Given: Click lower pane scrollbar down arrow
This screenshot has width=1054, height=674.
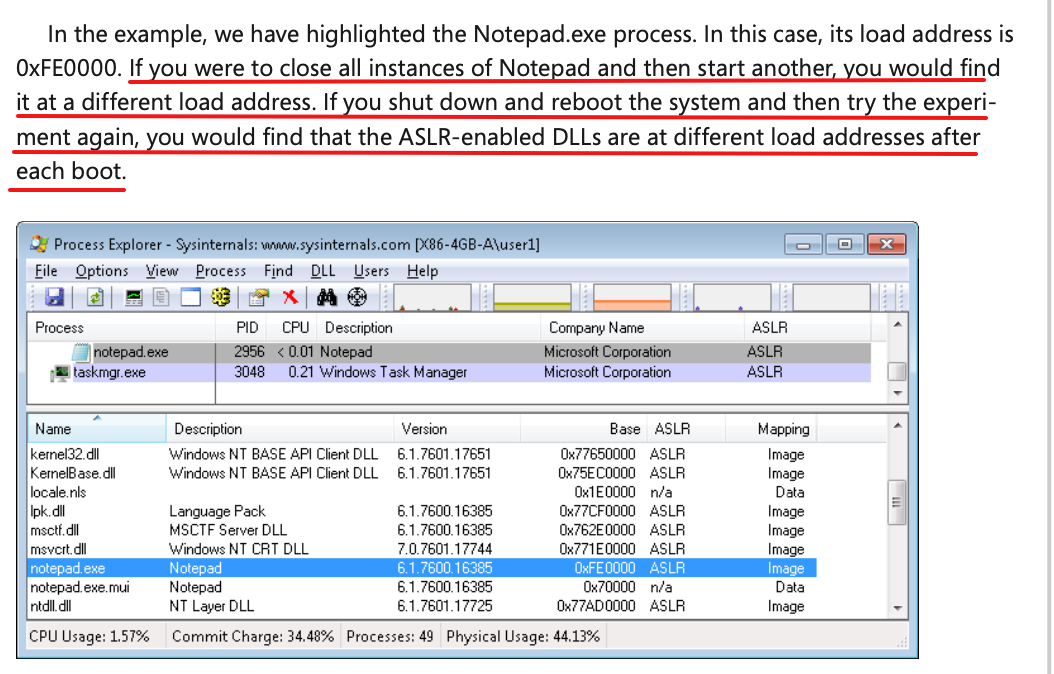Looking at the screenshot, I should click(x=897, y=607).
